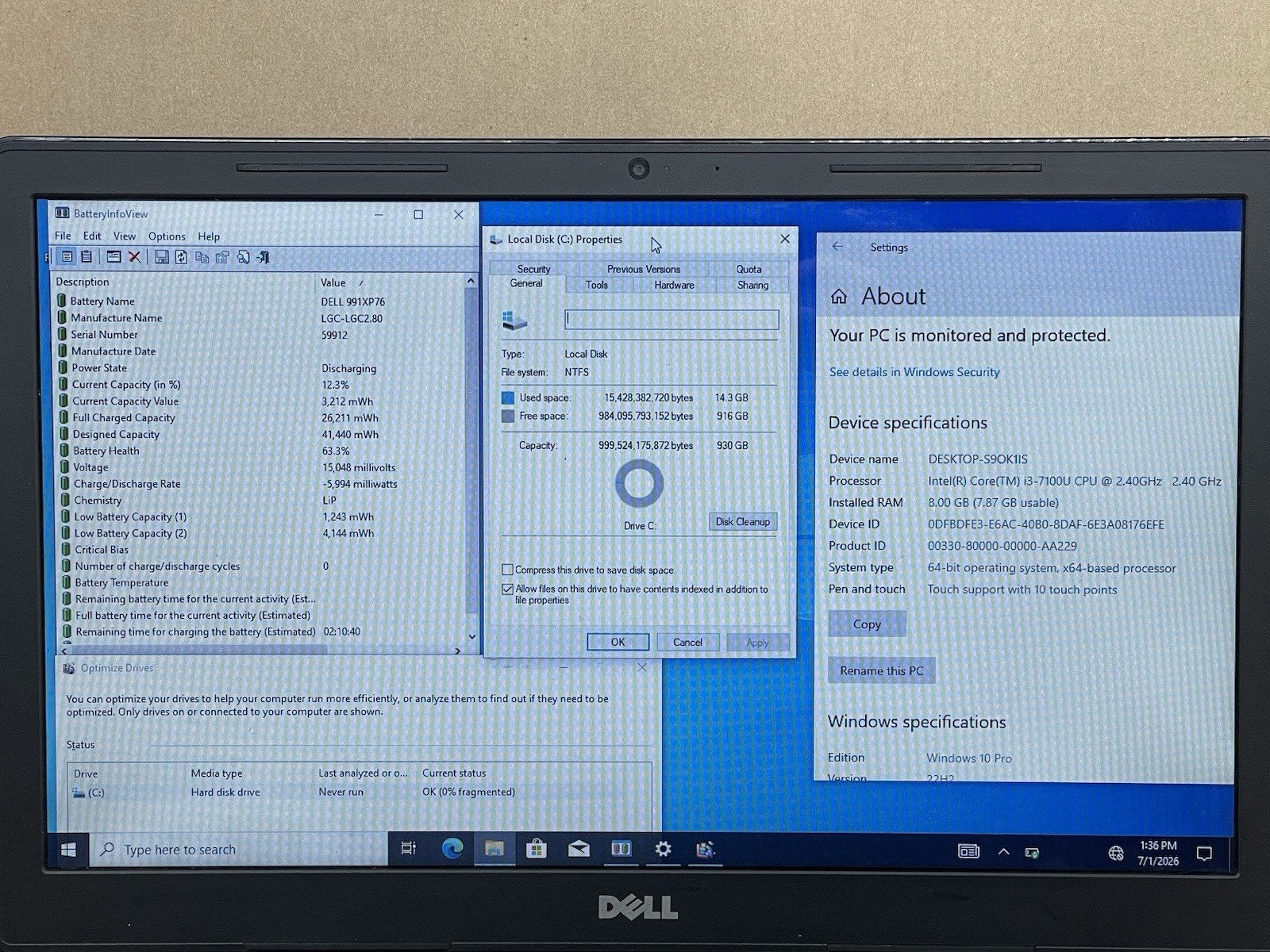Open File Explorer from the taskbar
The image size is (1270, 952).
(495, 849)
